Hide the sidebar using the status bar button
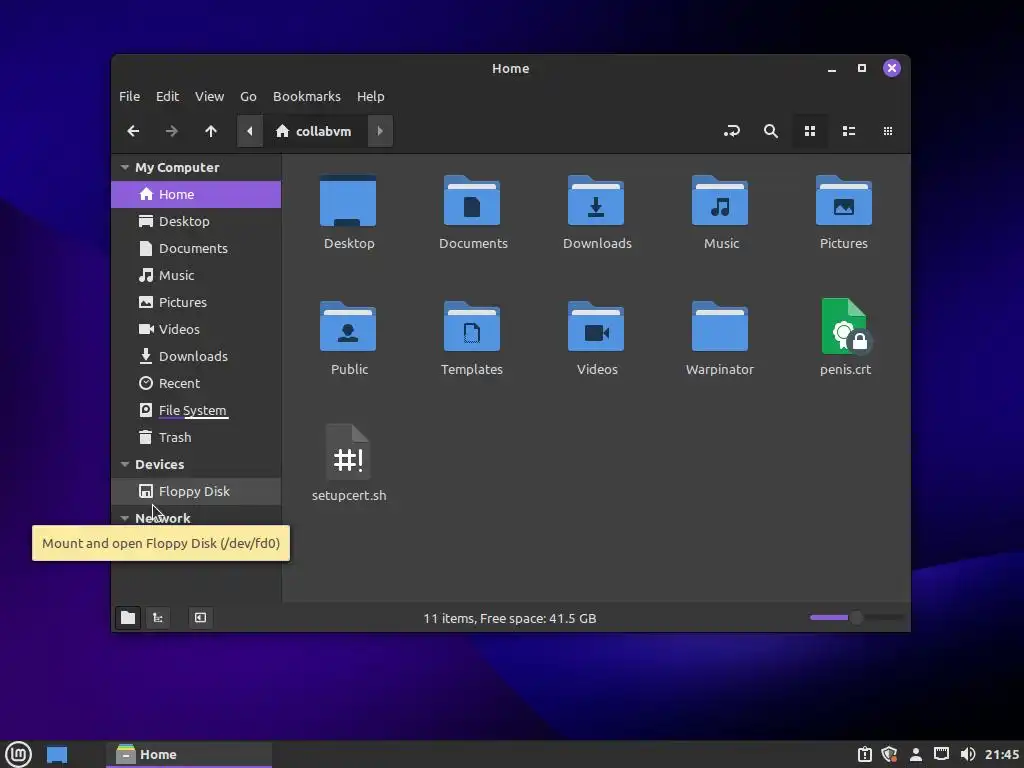Viewport: 1024px width, 768px height. (200, 618)
